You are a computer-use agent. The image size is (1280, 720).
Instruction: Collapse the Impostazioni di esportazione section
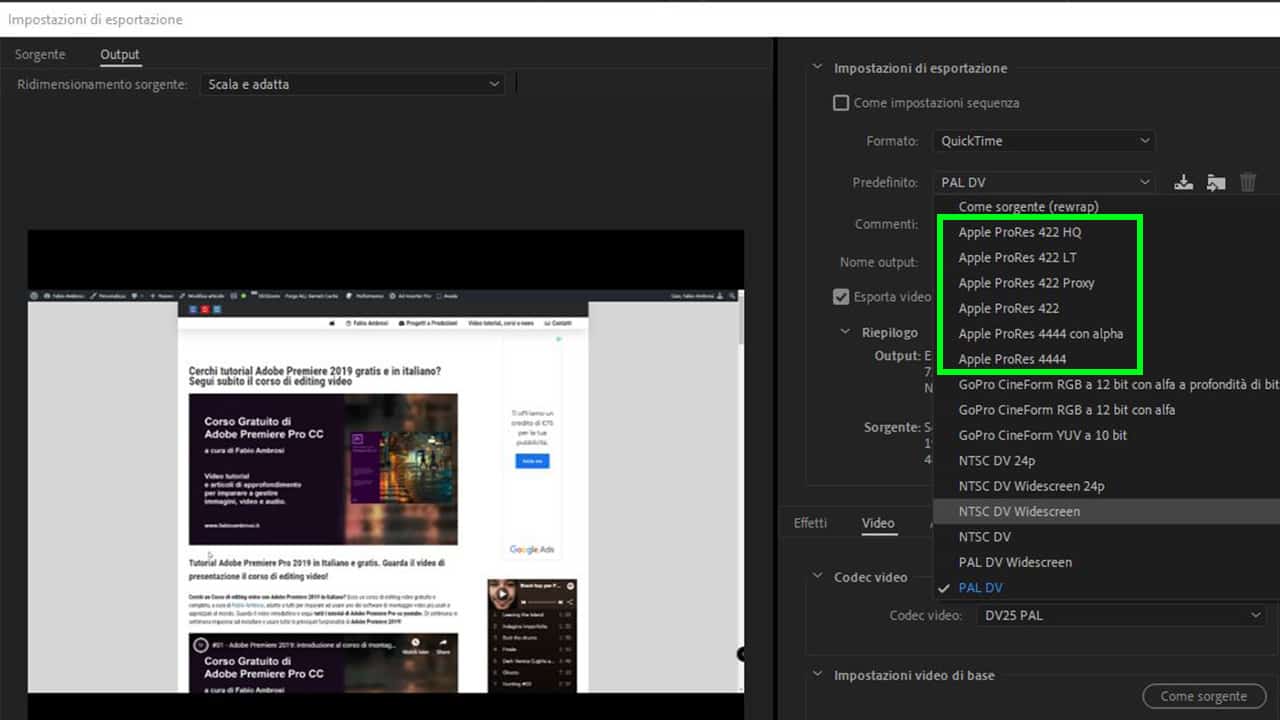tap(817, 68)
